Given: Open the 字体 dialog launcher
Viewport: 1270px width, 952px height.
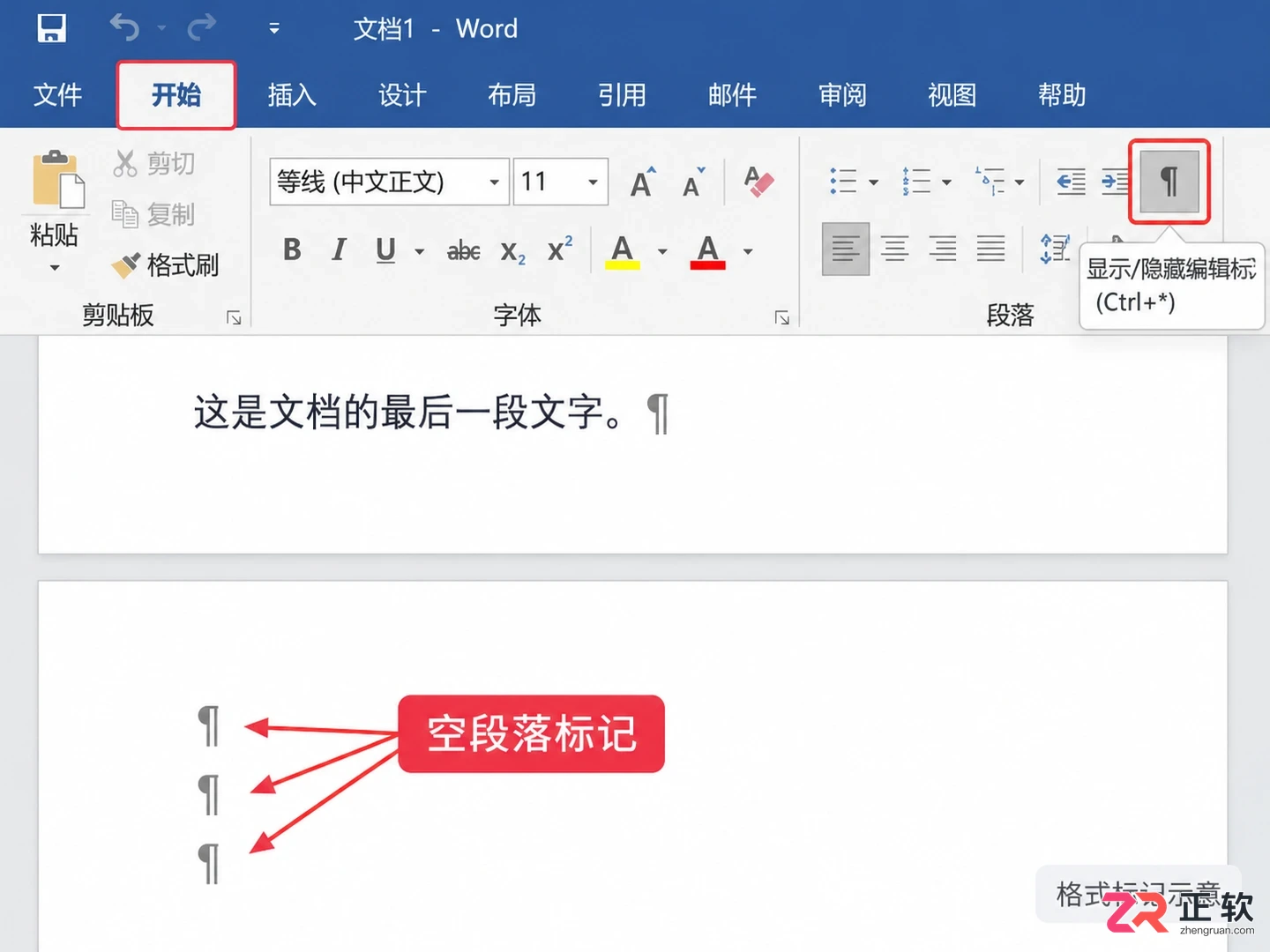Looking at the screenshot, I should click(781, 317).
